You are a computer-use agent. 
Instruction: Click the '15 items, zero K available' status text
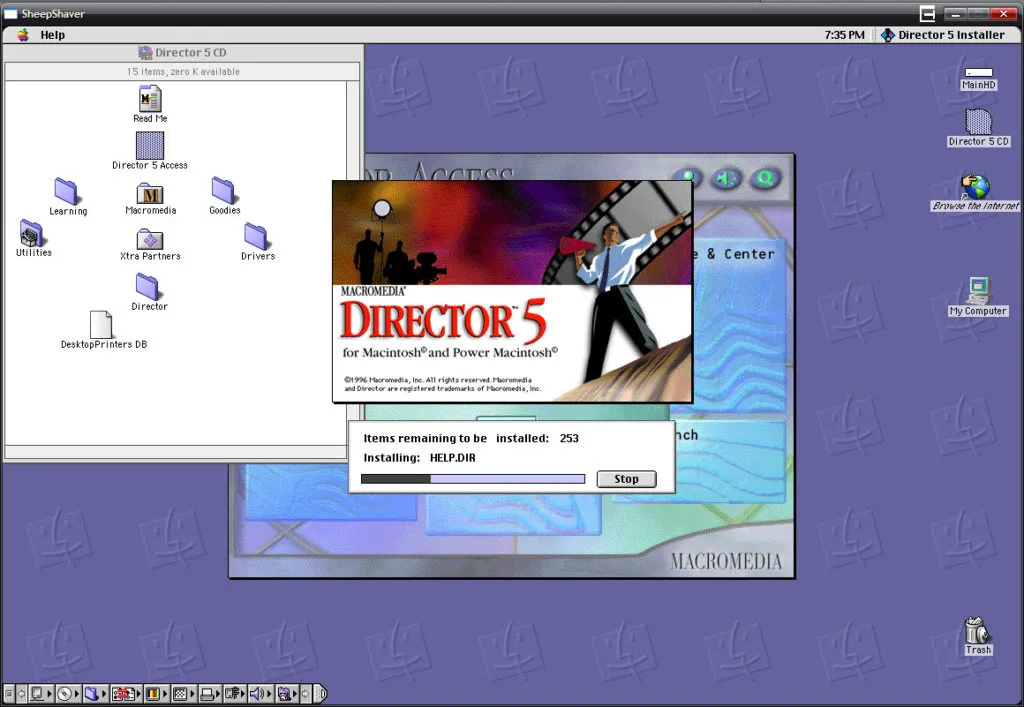pos(183,72)
